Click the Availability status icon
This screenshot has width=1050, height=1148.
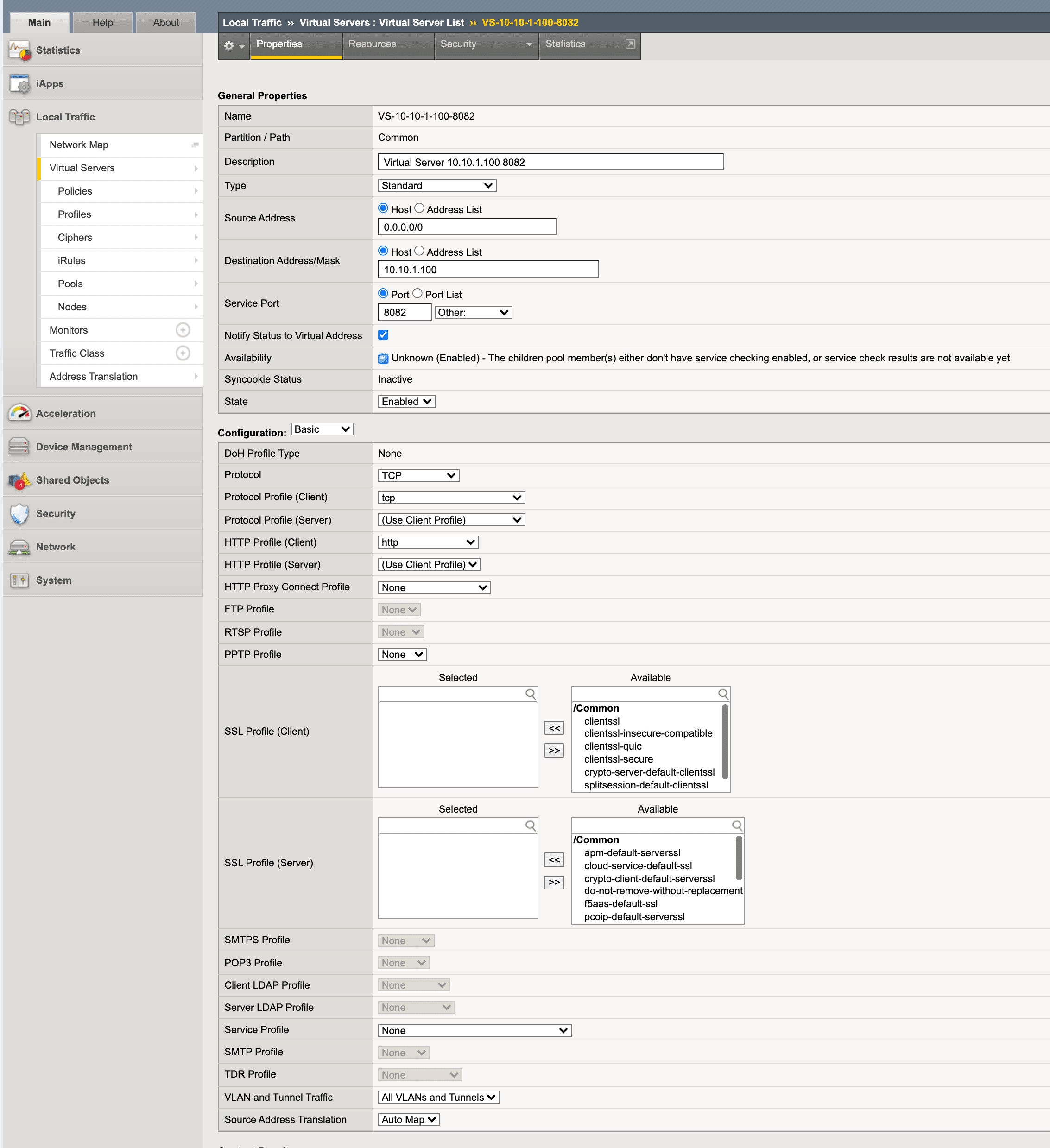[x=383, y=358]
